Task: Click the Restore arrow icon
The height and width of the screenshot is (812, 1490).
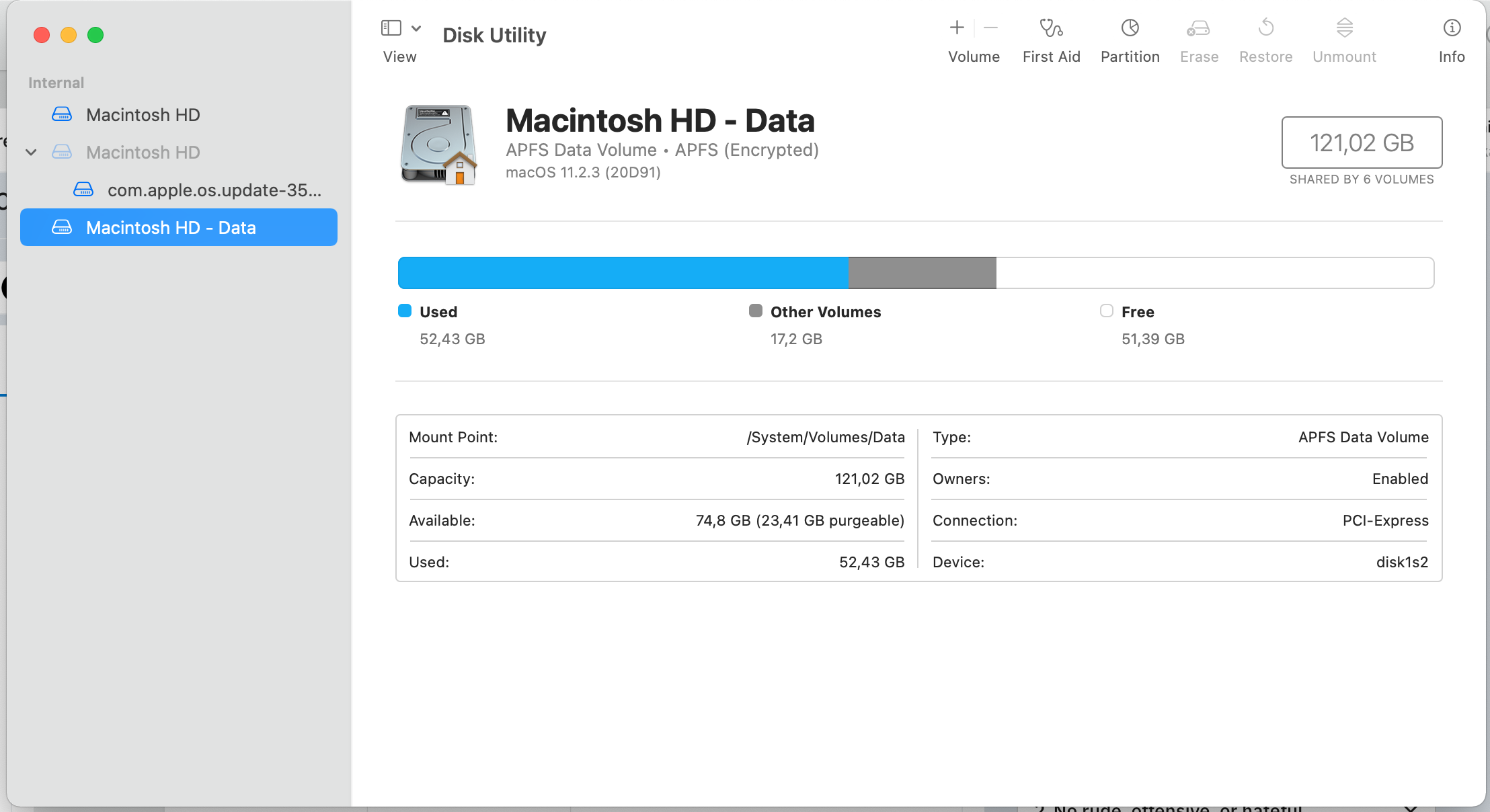Action: pos(1265,28)
